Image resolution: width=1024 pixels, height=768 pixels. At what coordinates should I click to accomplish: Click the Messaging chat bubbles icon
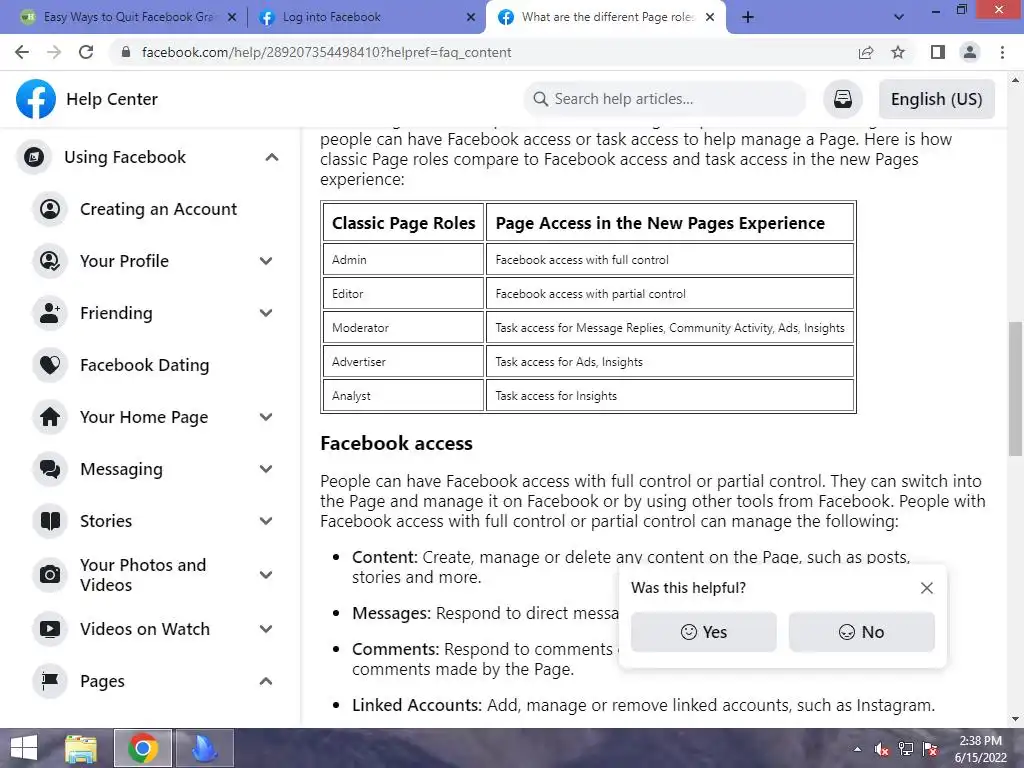pyautogui.click(x=50, y=469)
